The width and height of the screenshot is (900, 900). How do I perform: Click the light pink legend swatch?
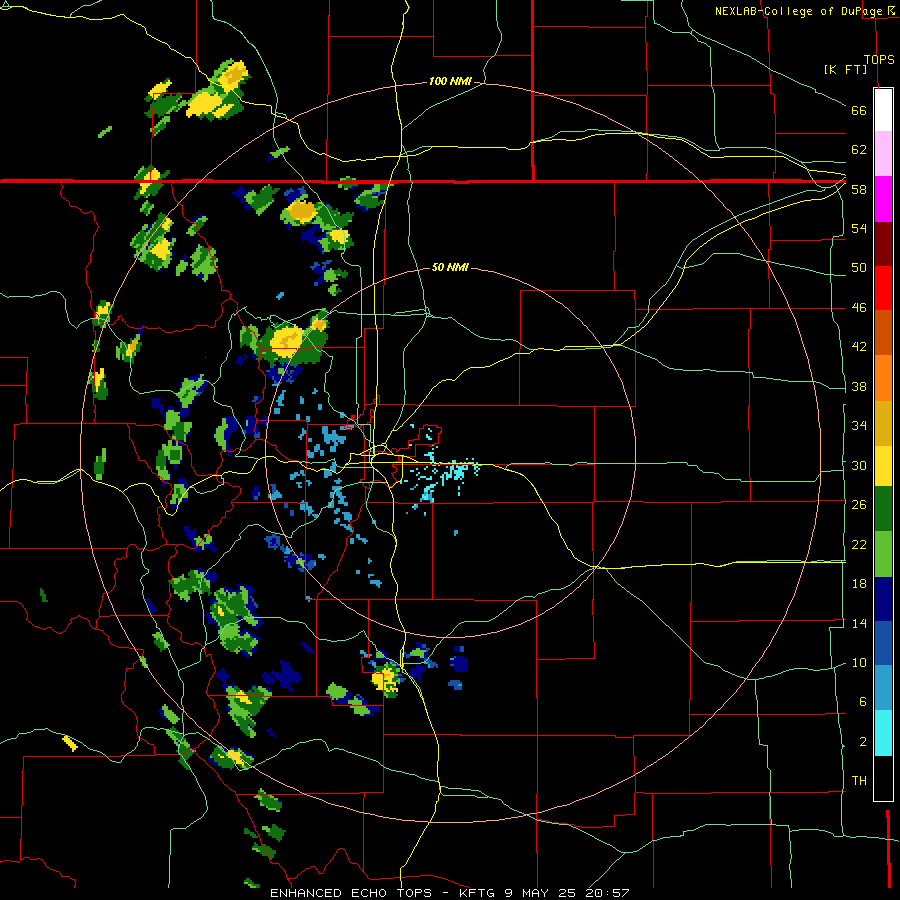click(x=883, y=153)
